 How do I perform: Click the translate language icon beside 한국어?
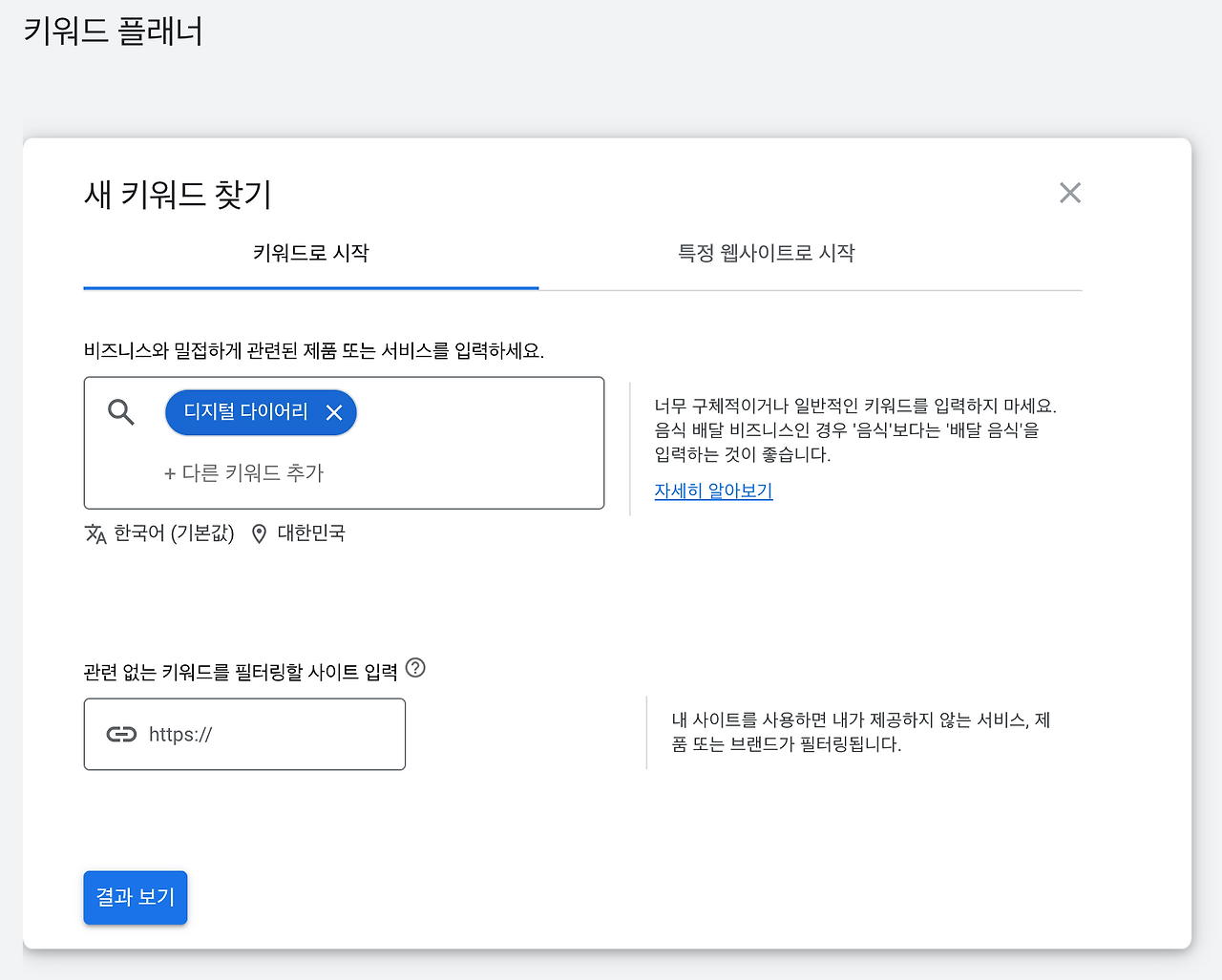(95, 533)
